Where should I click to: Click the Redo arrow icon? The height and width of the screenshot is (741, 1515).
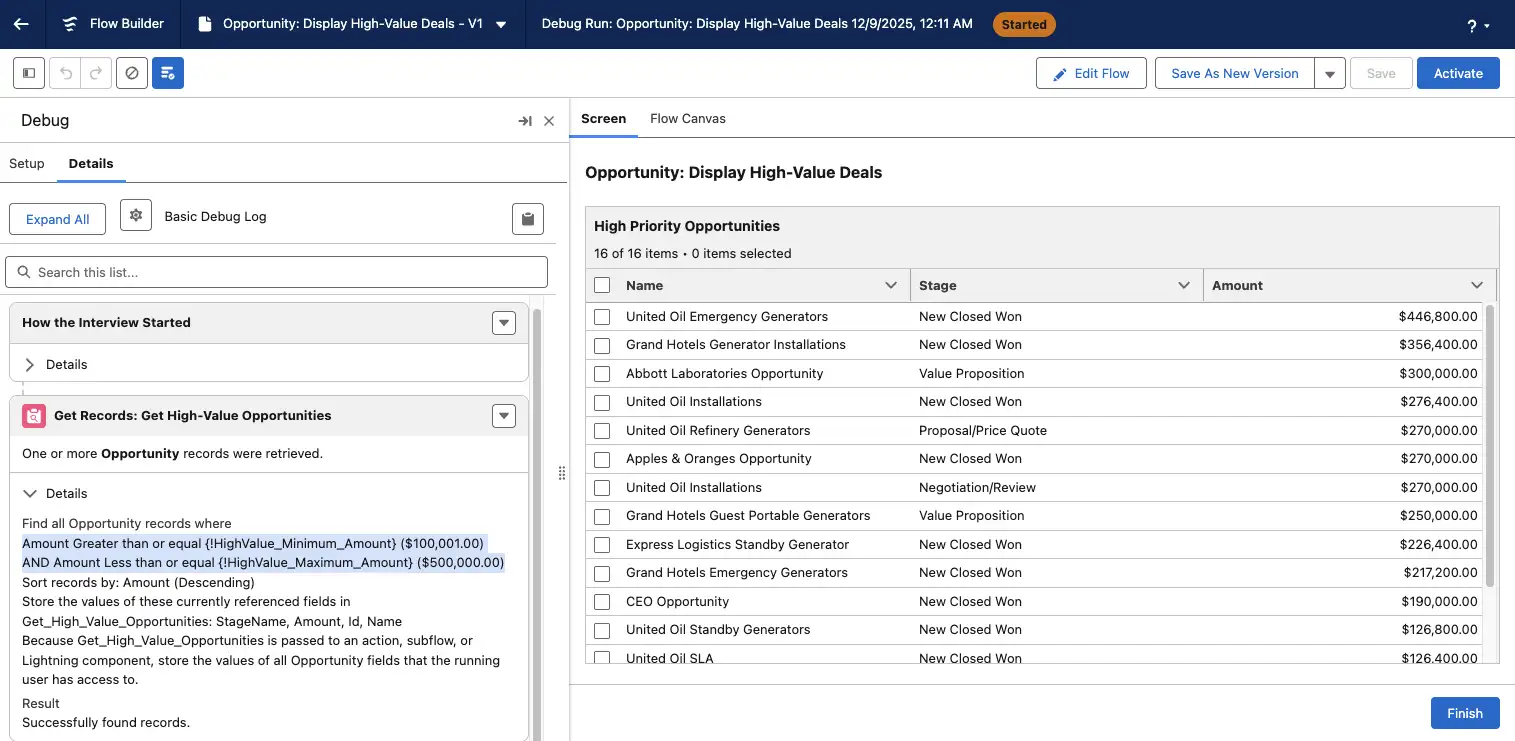point(96,73)
